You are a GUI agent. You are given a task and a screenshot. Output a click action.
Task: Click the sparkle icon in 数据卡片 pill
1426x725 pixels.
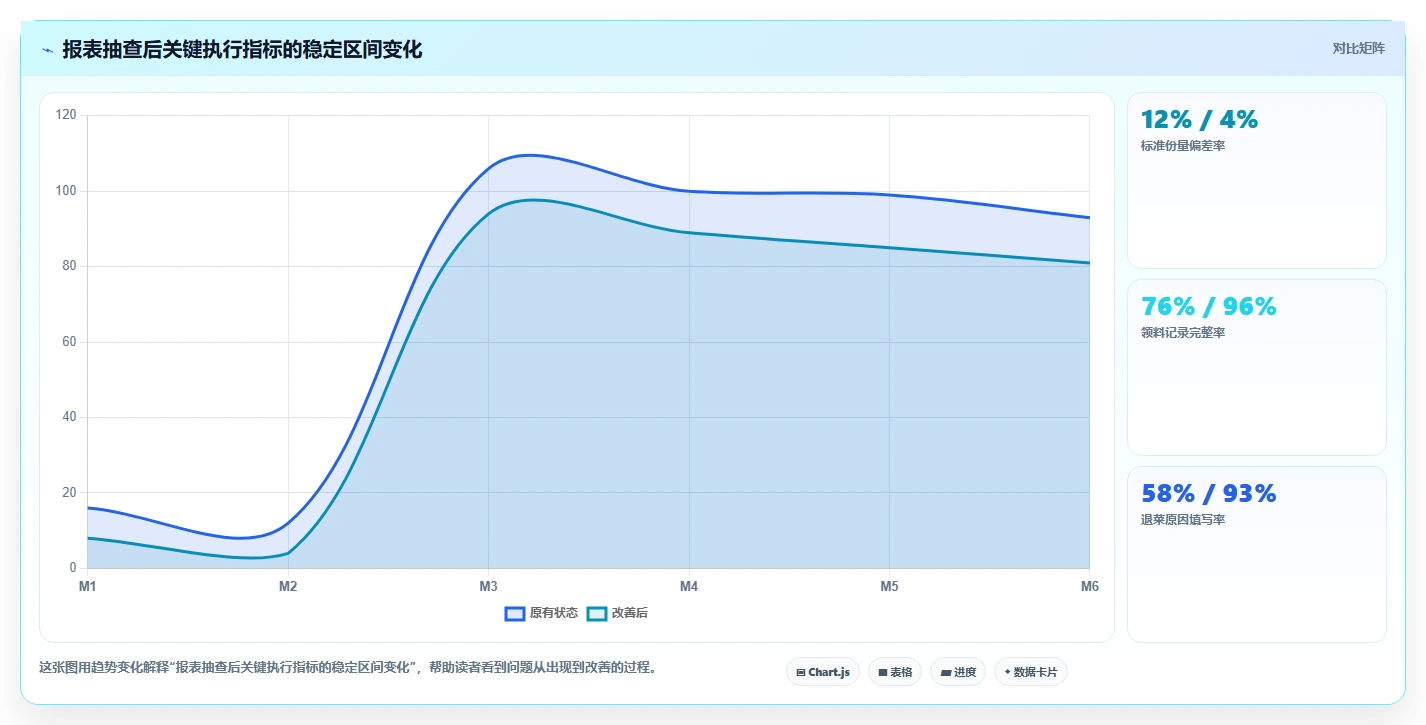pyautogui.click(x=1007, y=673)
